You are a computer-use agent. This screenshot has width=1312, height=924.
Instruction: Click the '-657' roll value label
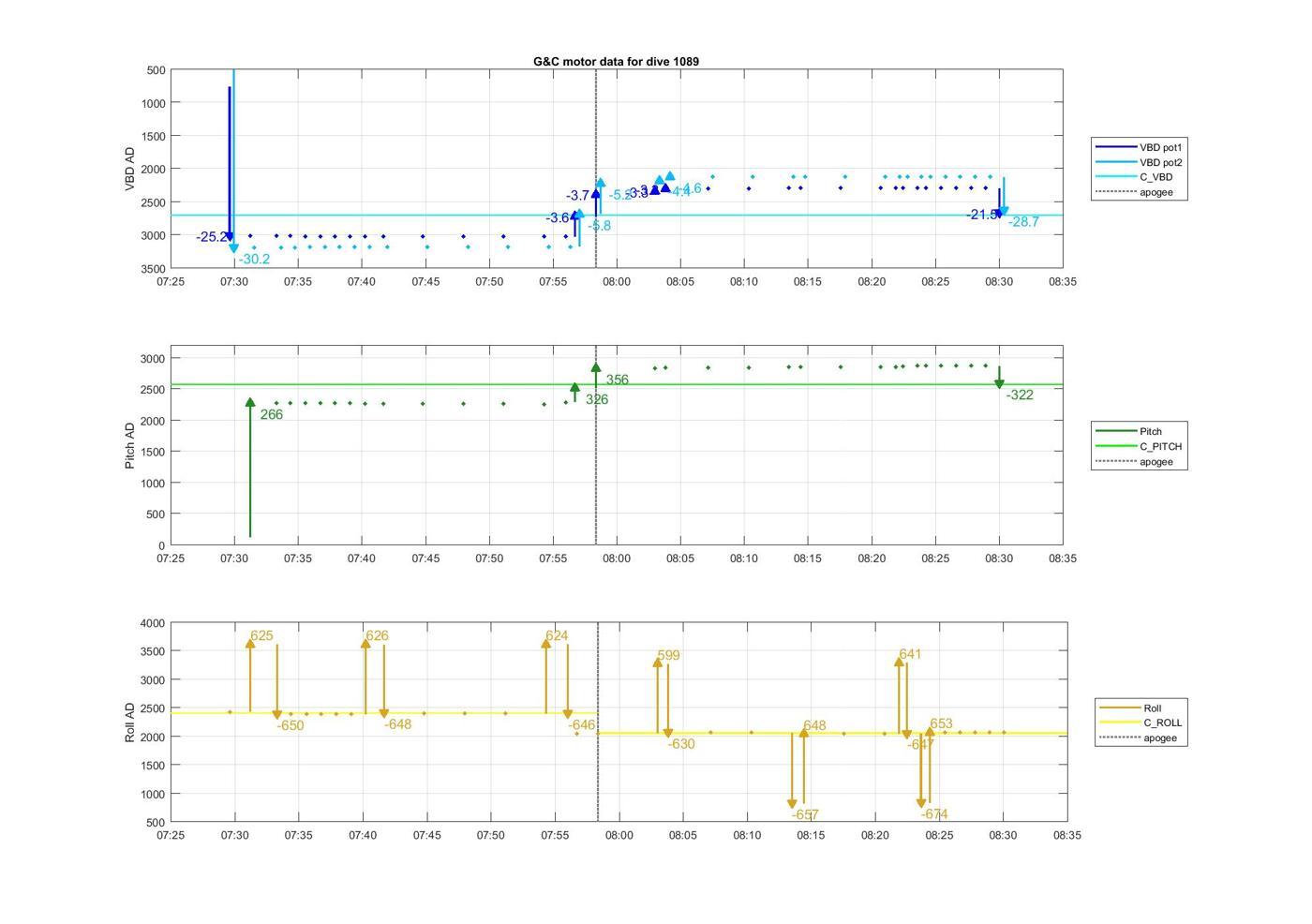coord(805,815)
